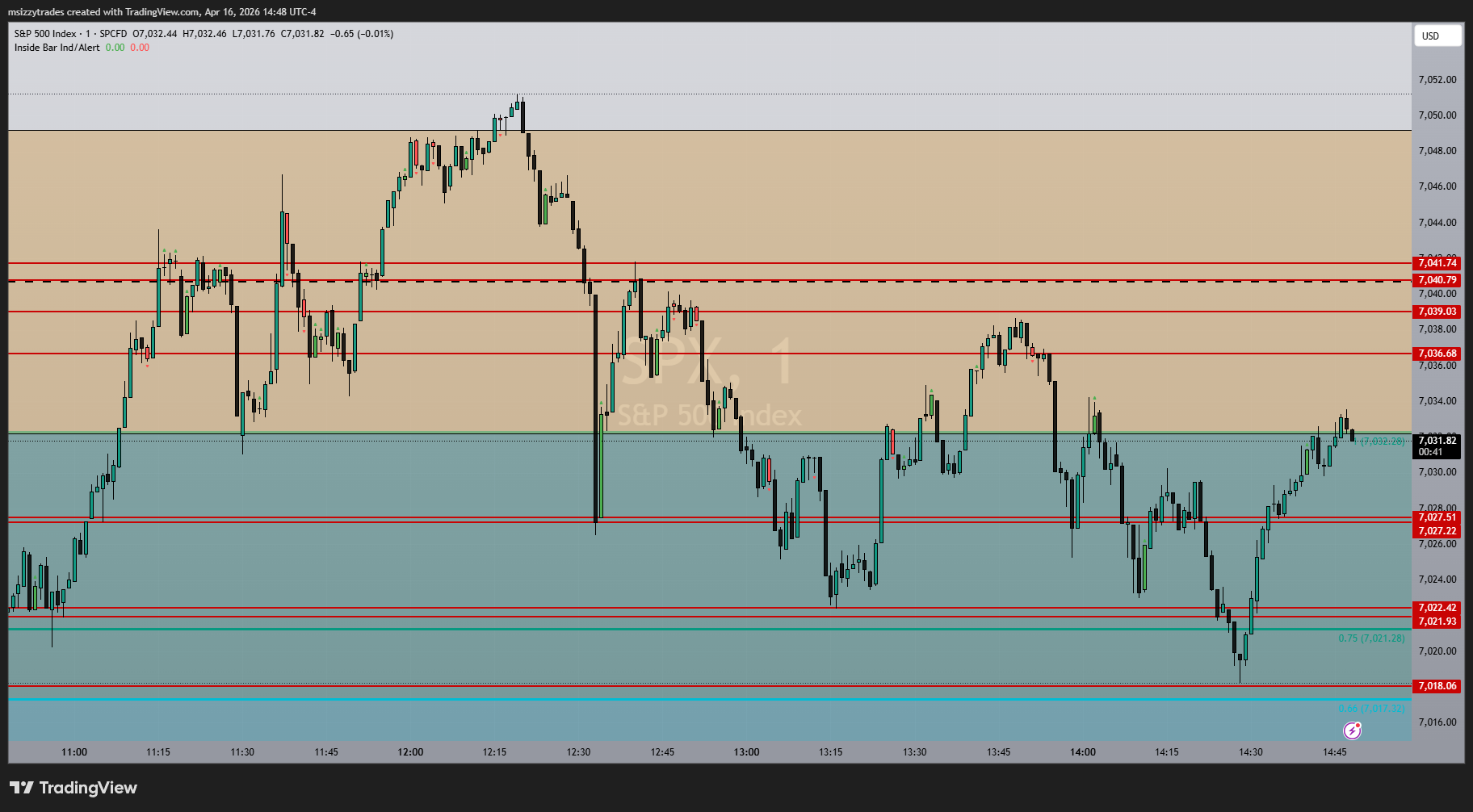Click the current price label 7,031.82

click(x=1437, y=441)
